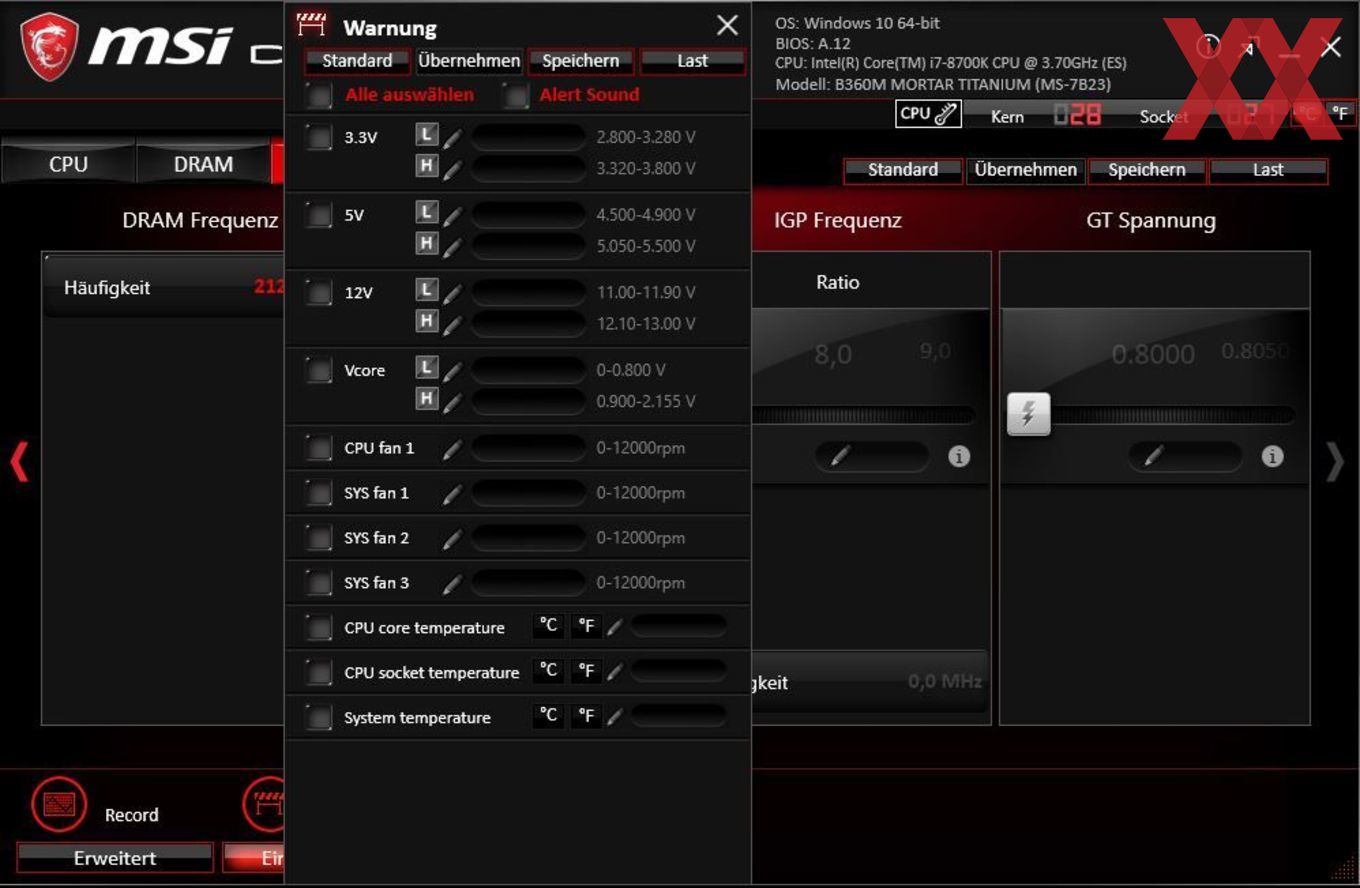1360x888 pixels.
Task: Click the pencil icon for 12V low limit
Action: point(453,294)
